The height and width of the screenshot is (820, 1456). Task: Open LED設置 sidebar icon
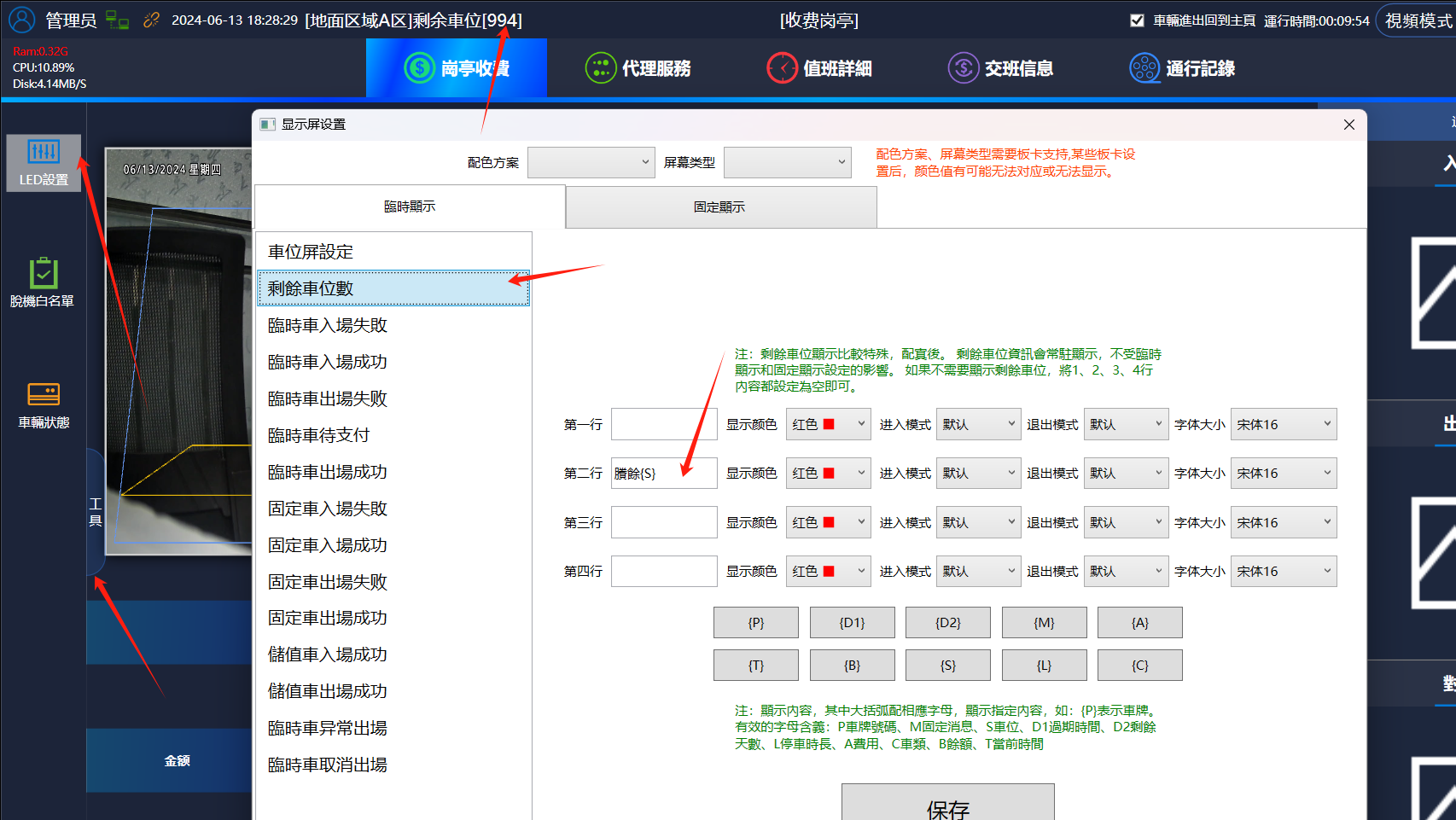pyautogui.click(x=44, y=163)
